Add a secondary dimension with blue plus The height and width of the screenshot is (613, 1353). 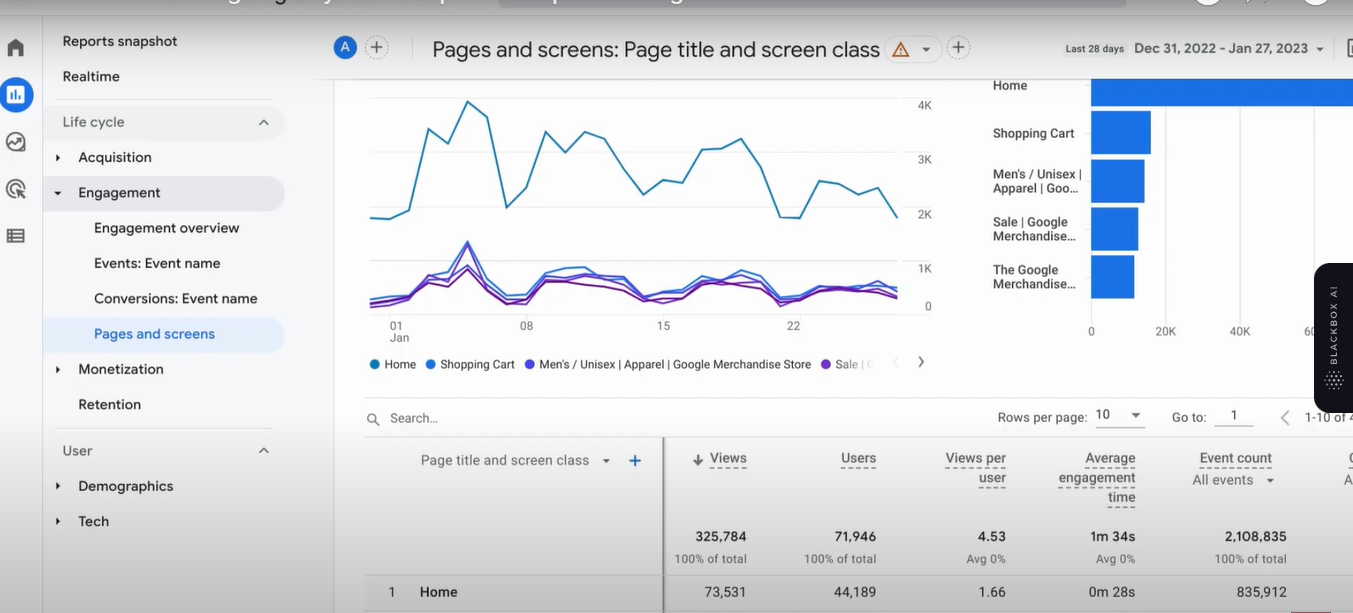click(635, 461)
